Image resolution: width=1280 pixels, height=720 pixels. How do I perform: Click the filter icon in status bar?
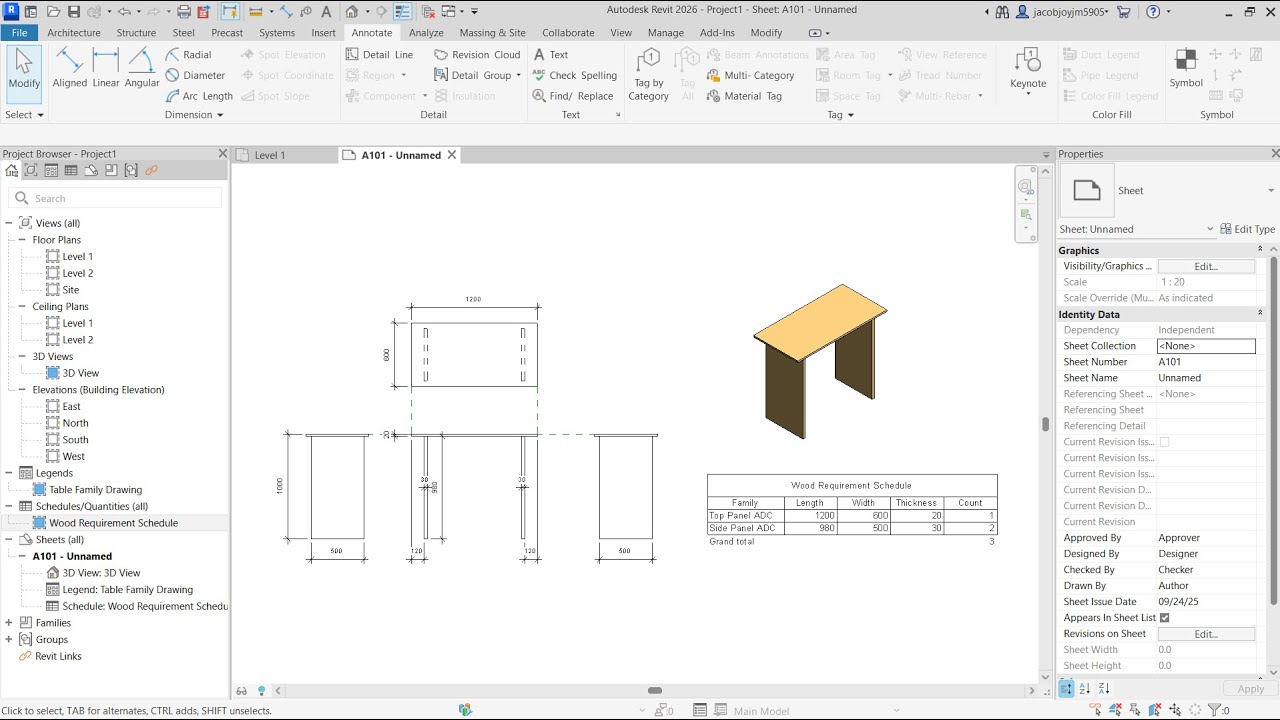(1215, 710)
